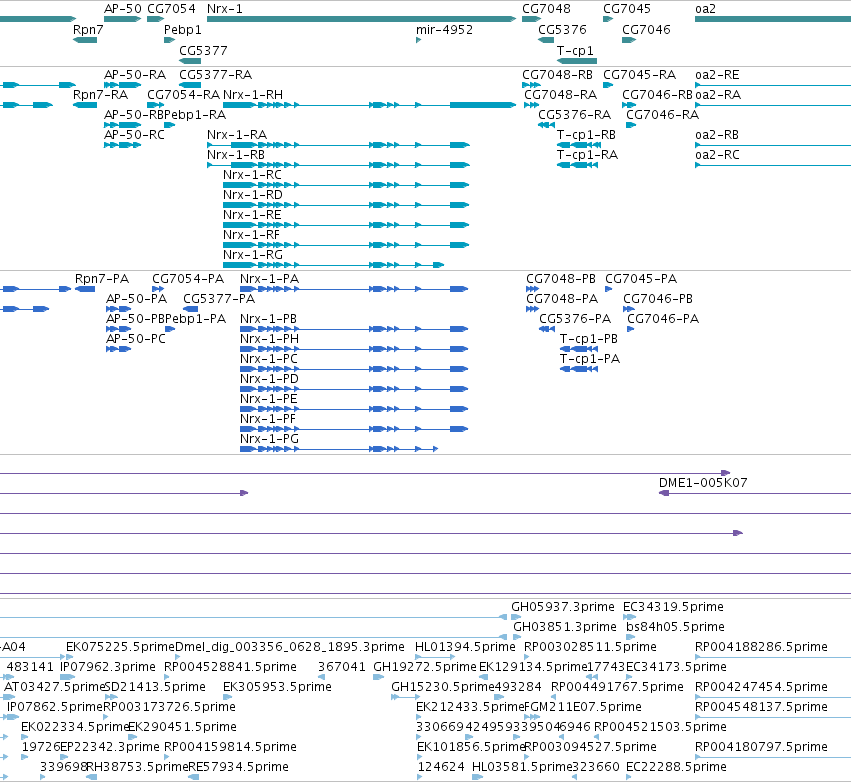The image size is (851, 782).
Task: Click the CG7048-PB protein label
Action: 561,279
